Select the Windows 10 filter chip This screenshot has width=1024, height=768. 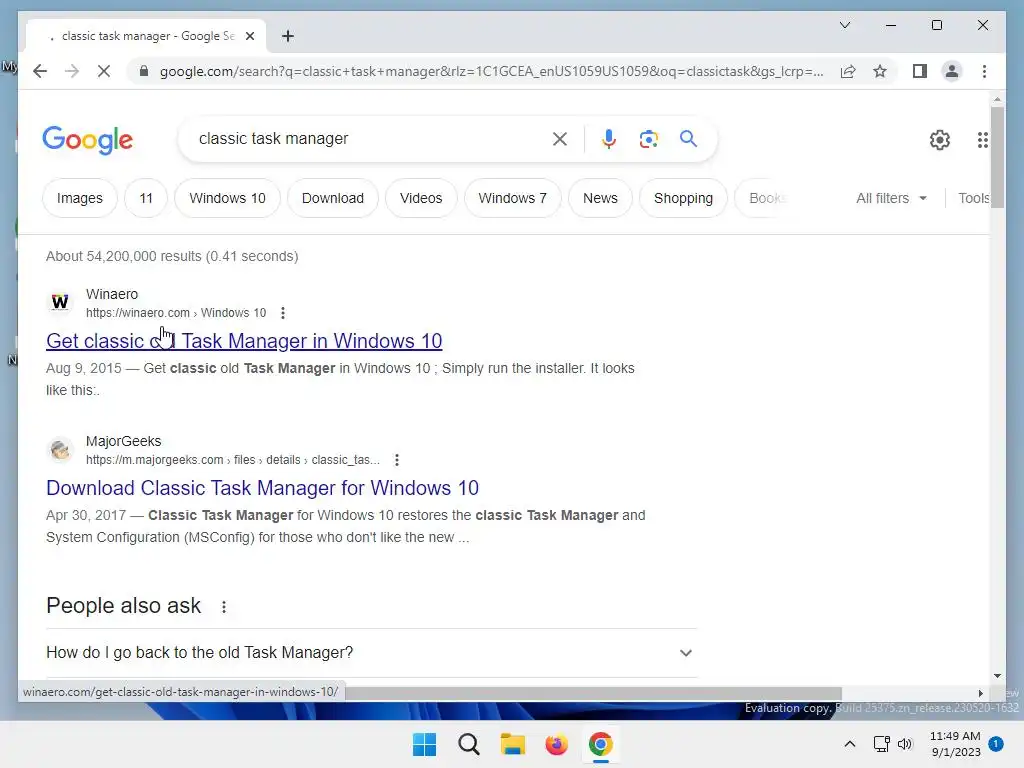click(x=227, y=198)
